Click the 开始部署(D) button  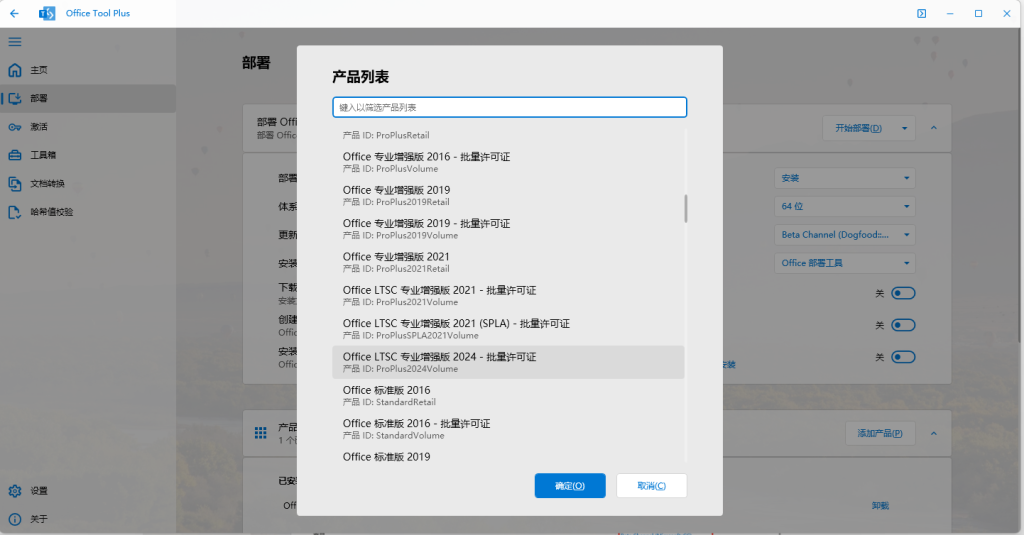[x=858, y=128]
